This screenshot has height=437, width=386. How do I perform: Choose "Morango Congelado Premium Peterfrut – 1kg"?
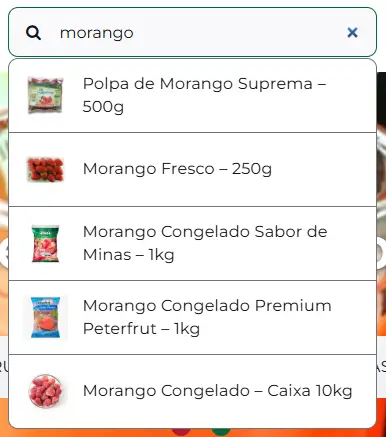pos(192,317)
